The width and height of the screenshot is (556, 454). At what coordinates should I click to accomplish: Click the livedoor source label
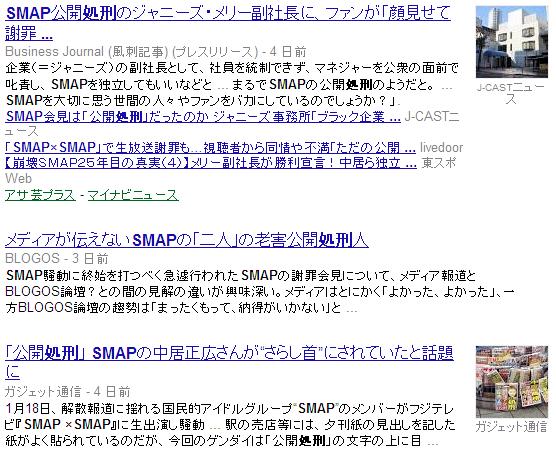pos(441,147)
